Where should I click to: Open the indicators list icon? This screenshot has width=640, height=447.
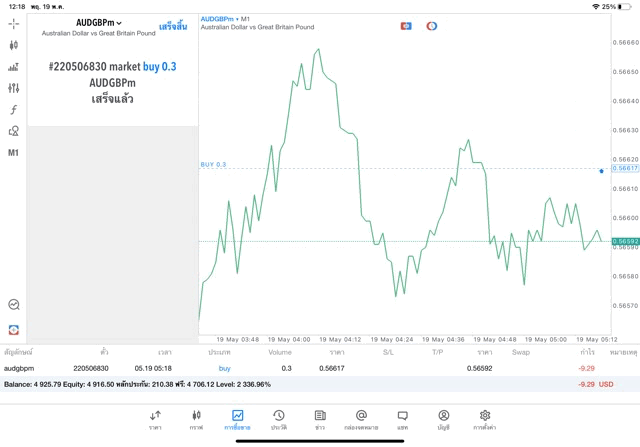tap(13, 67)
